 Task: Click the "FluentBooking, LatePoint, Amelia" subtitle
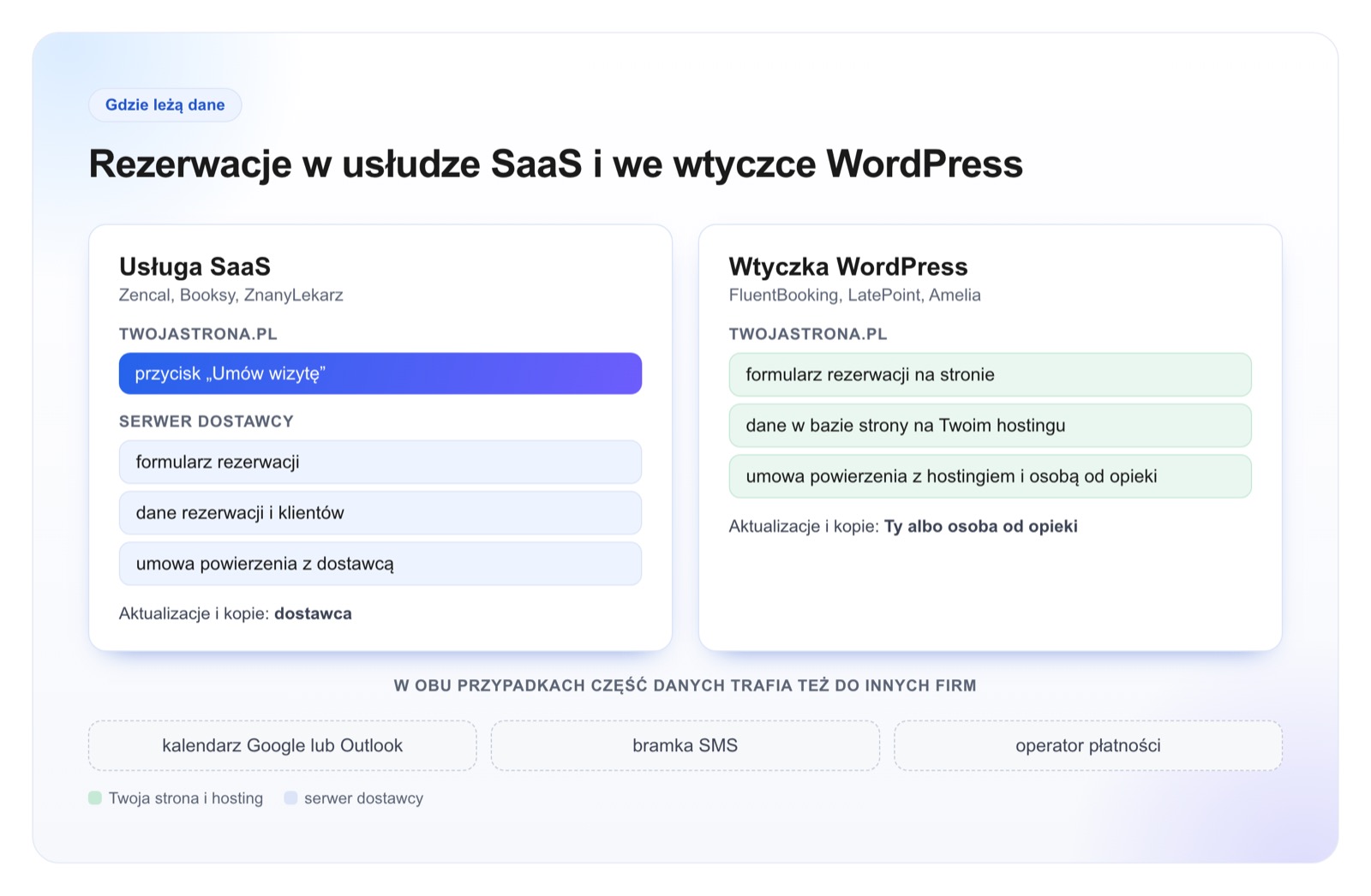point(855,296)
